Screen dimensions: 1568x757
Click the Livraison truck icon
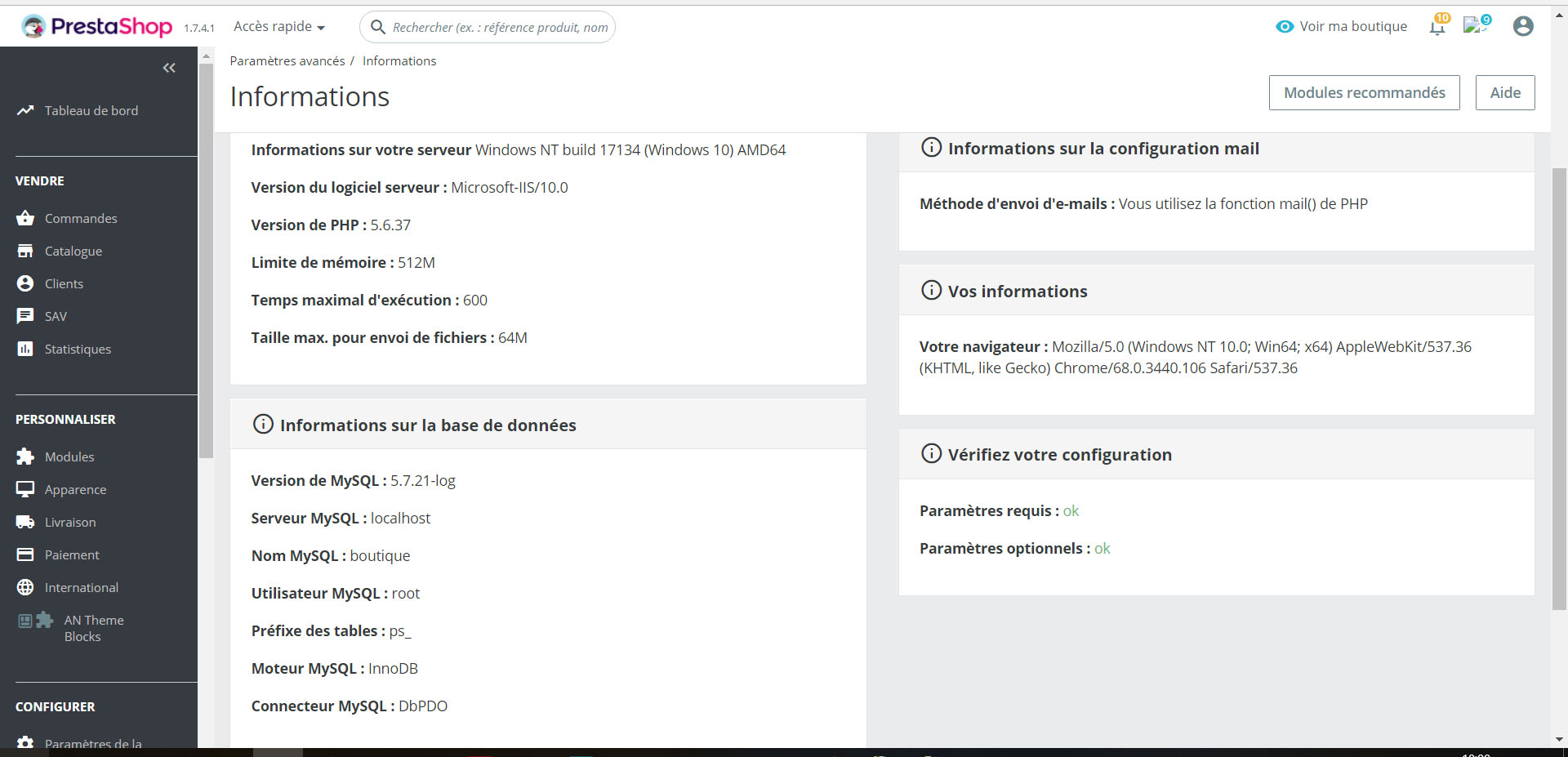(25, 522)
